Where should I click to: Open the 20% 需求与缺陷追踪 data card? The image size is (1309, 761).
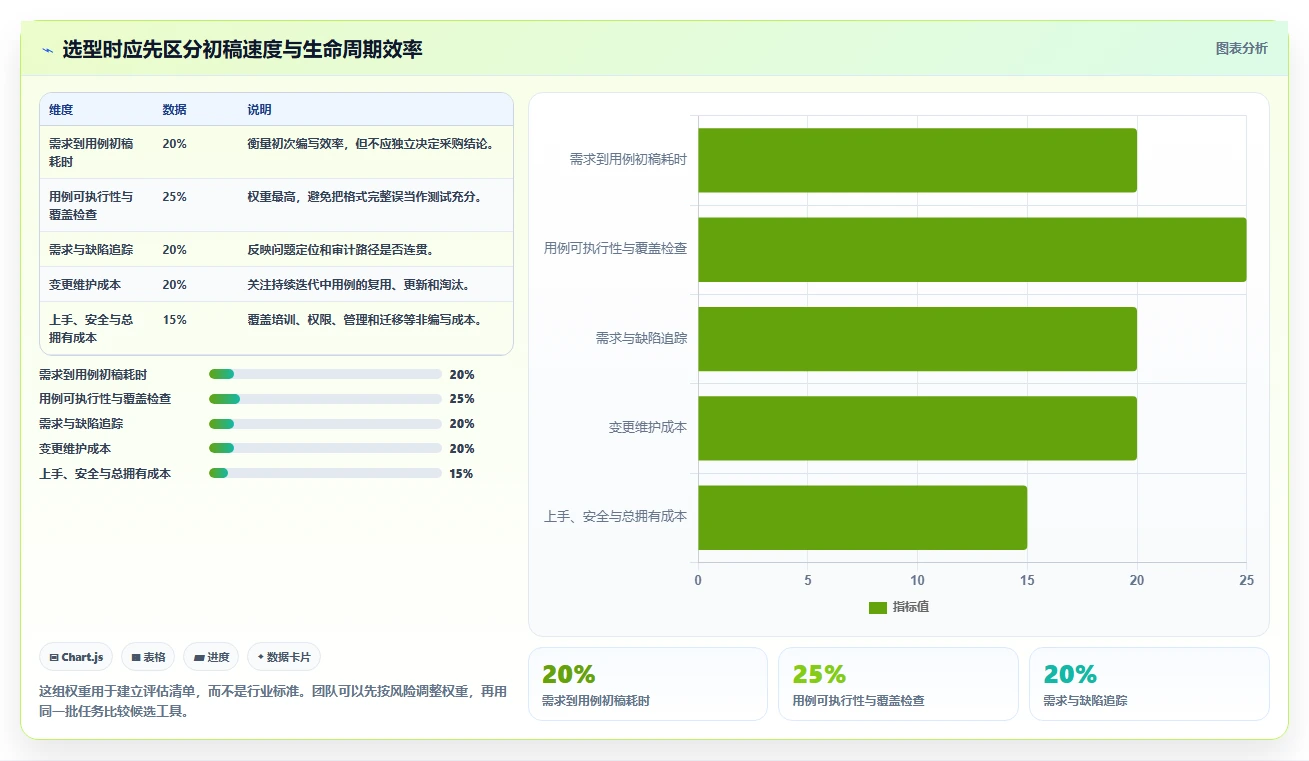coord(1149,684)
